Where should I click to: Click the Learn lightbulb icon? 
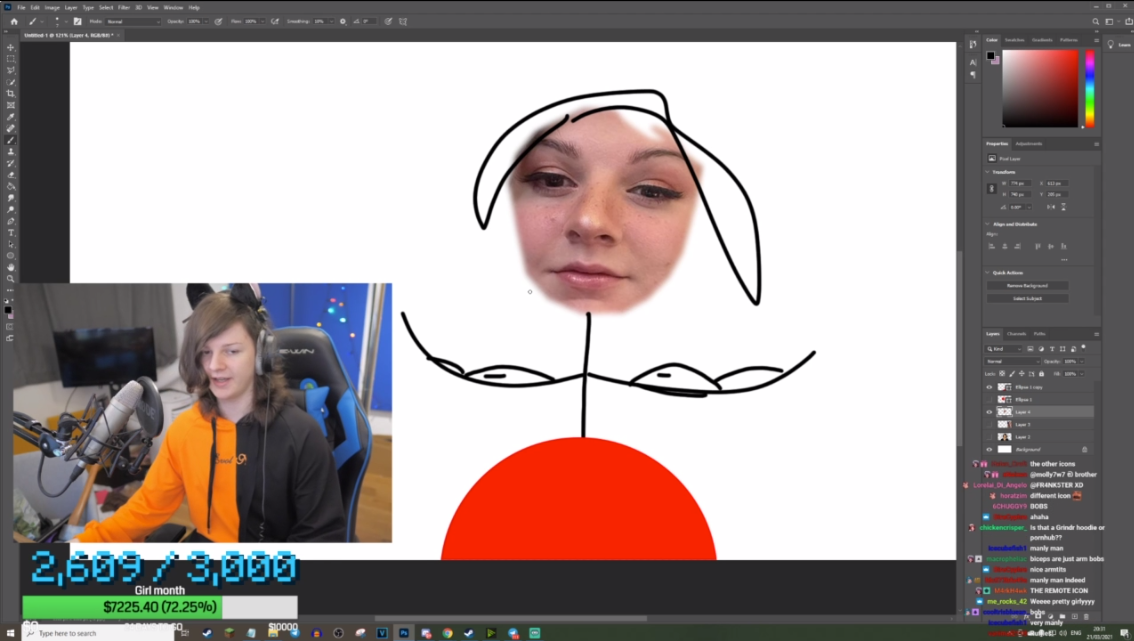(1111, 45)
